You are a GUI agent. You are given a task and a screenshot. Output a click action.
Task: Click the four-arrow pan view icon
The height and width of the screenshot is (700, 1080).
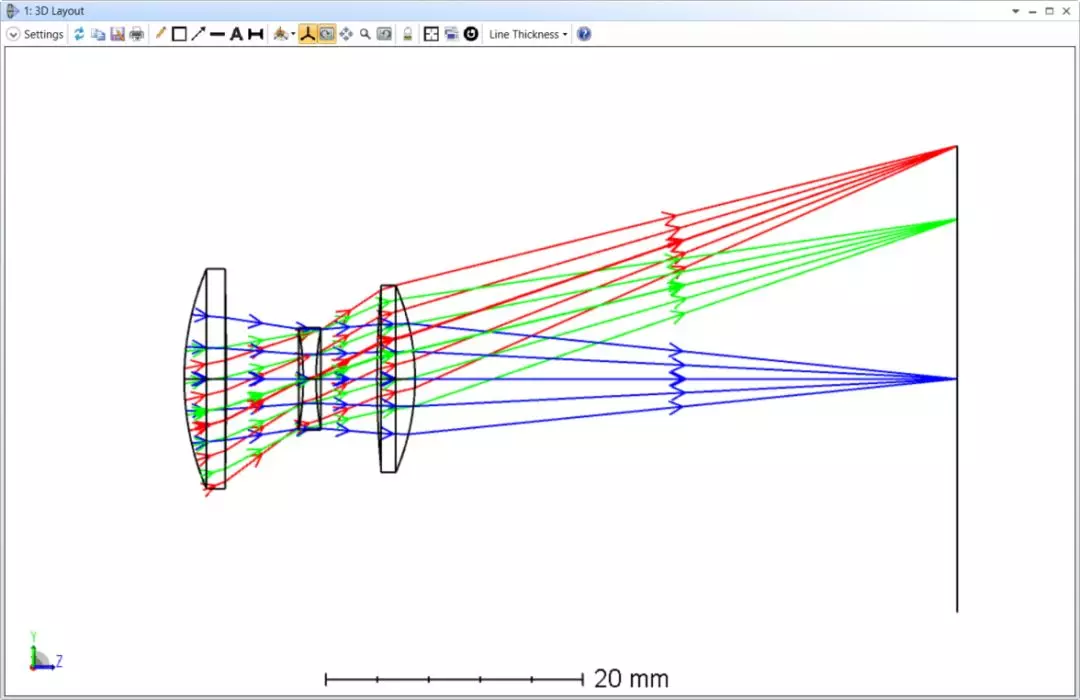coord(346,34)
